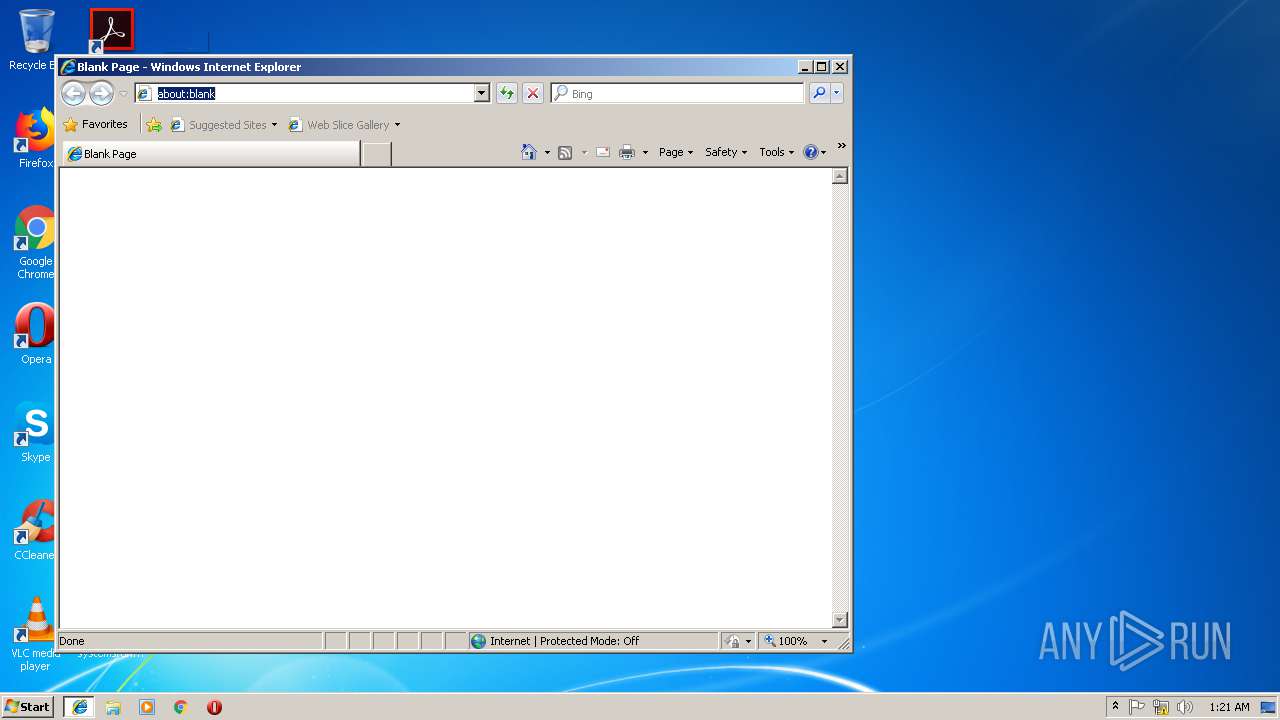Click the Bing search box
This screenshot has width=1280, height=720.
tap(677, 93)
